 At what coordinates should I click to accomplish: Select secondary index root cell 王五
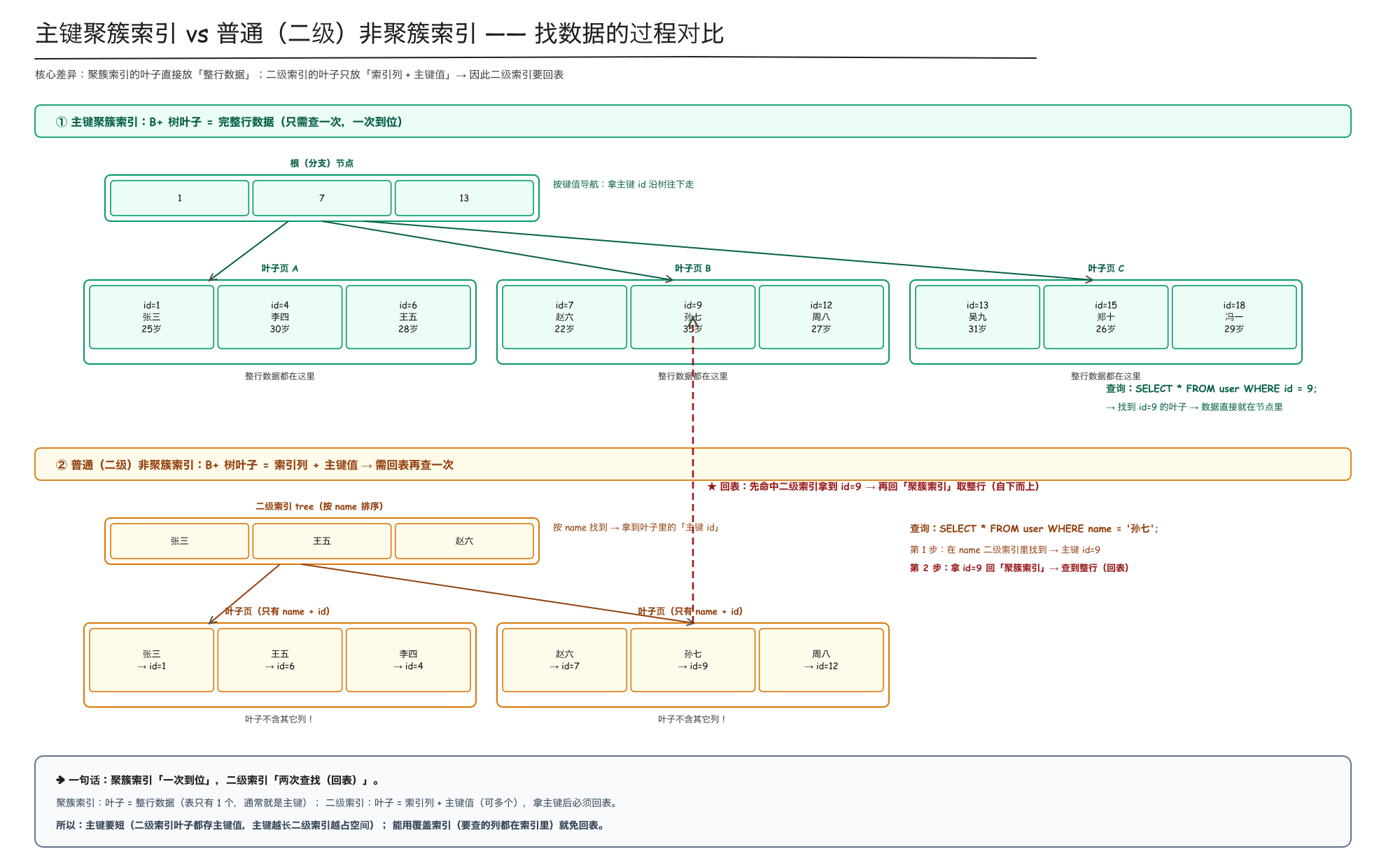(x=322, y=541)
